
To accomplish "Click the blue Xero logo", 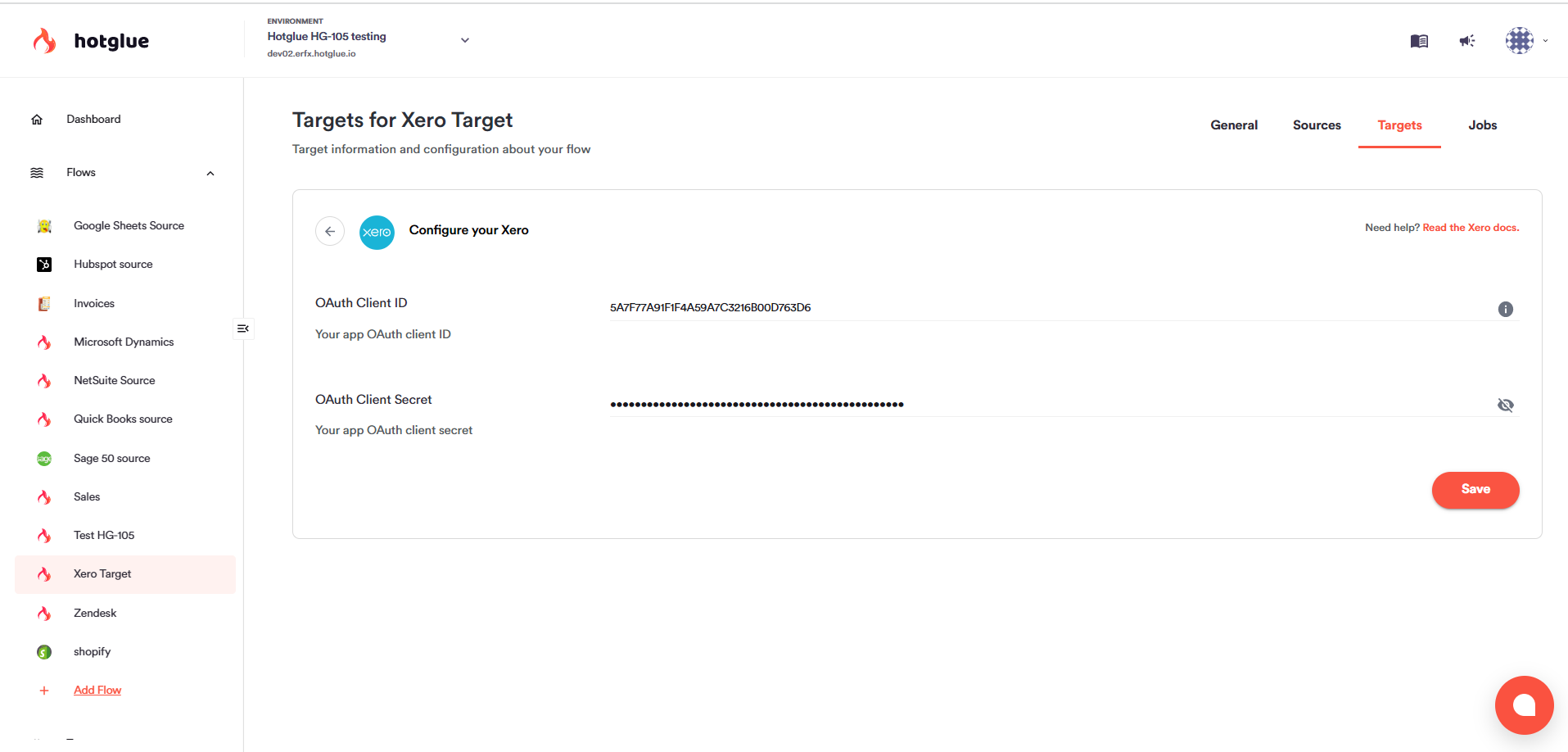I will 377,232.
